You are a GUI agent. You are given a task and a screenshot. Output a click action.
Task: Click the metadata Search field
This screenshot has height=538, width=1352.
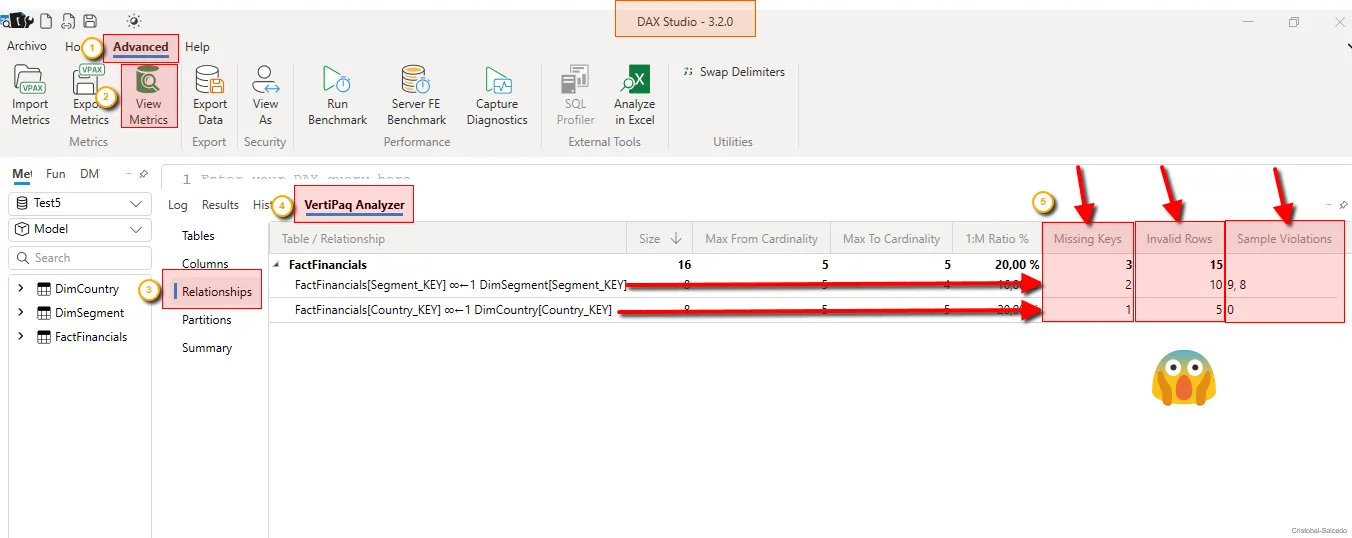click(80, 258)
